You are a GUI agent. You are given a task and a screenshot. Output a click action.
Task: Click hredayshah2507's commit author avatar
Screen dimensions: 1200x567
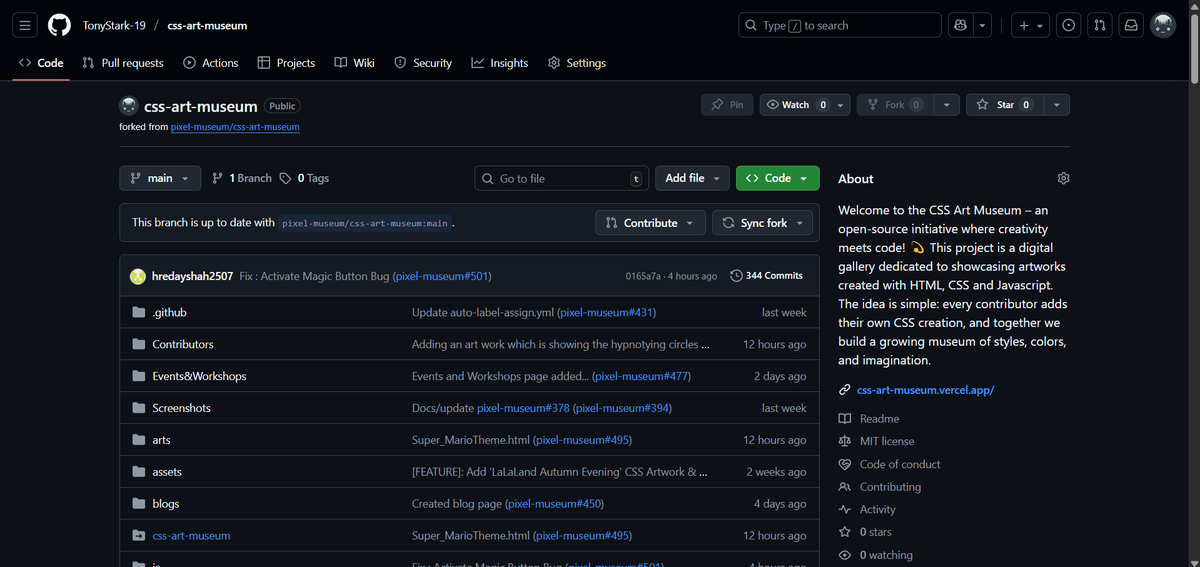pyautogui.click(x=139, y=275)
